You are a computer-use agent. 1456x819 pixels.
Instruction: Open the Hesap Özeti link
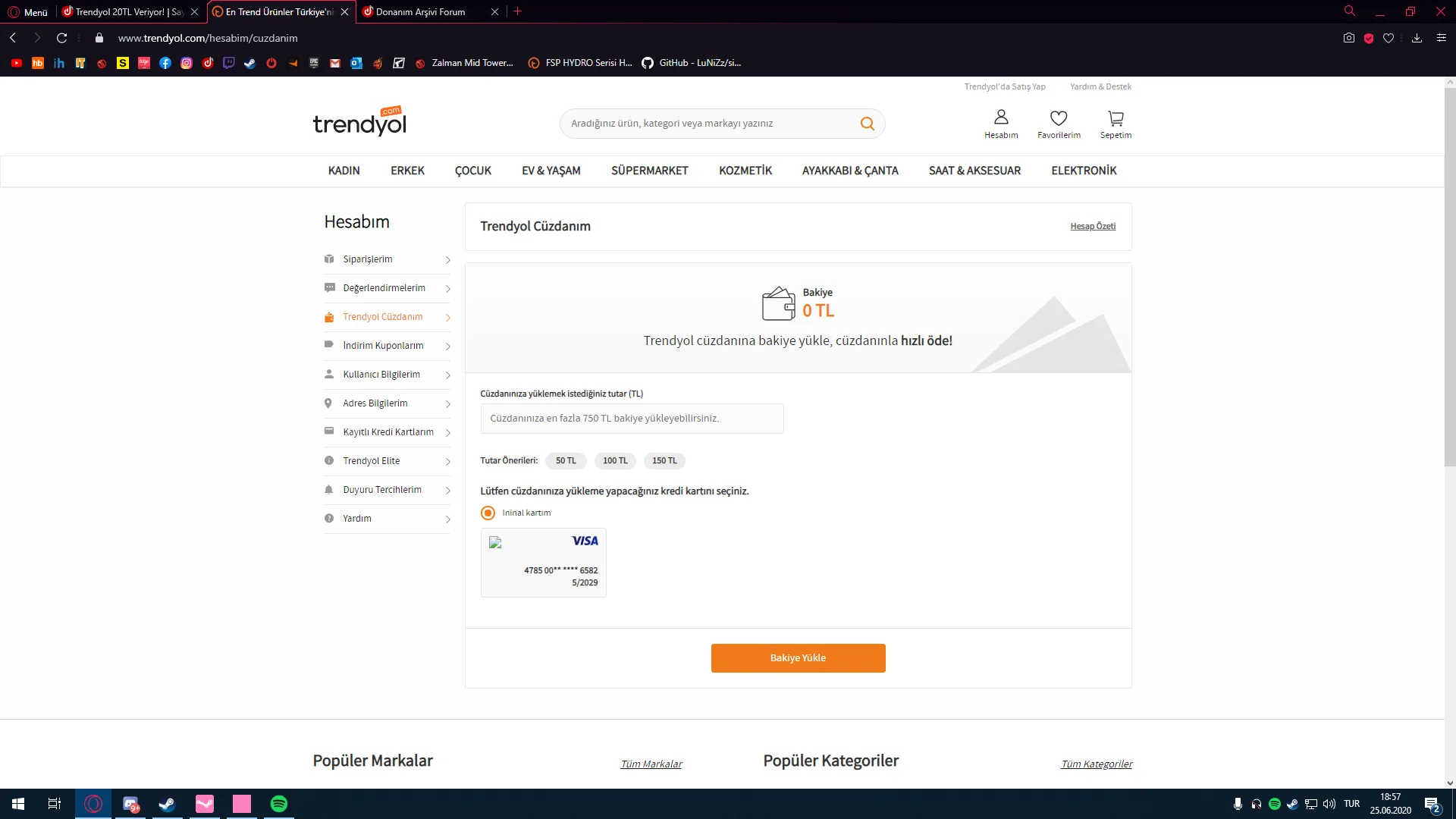tap(1092, 226)
